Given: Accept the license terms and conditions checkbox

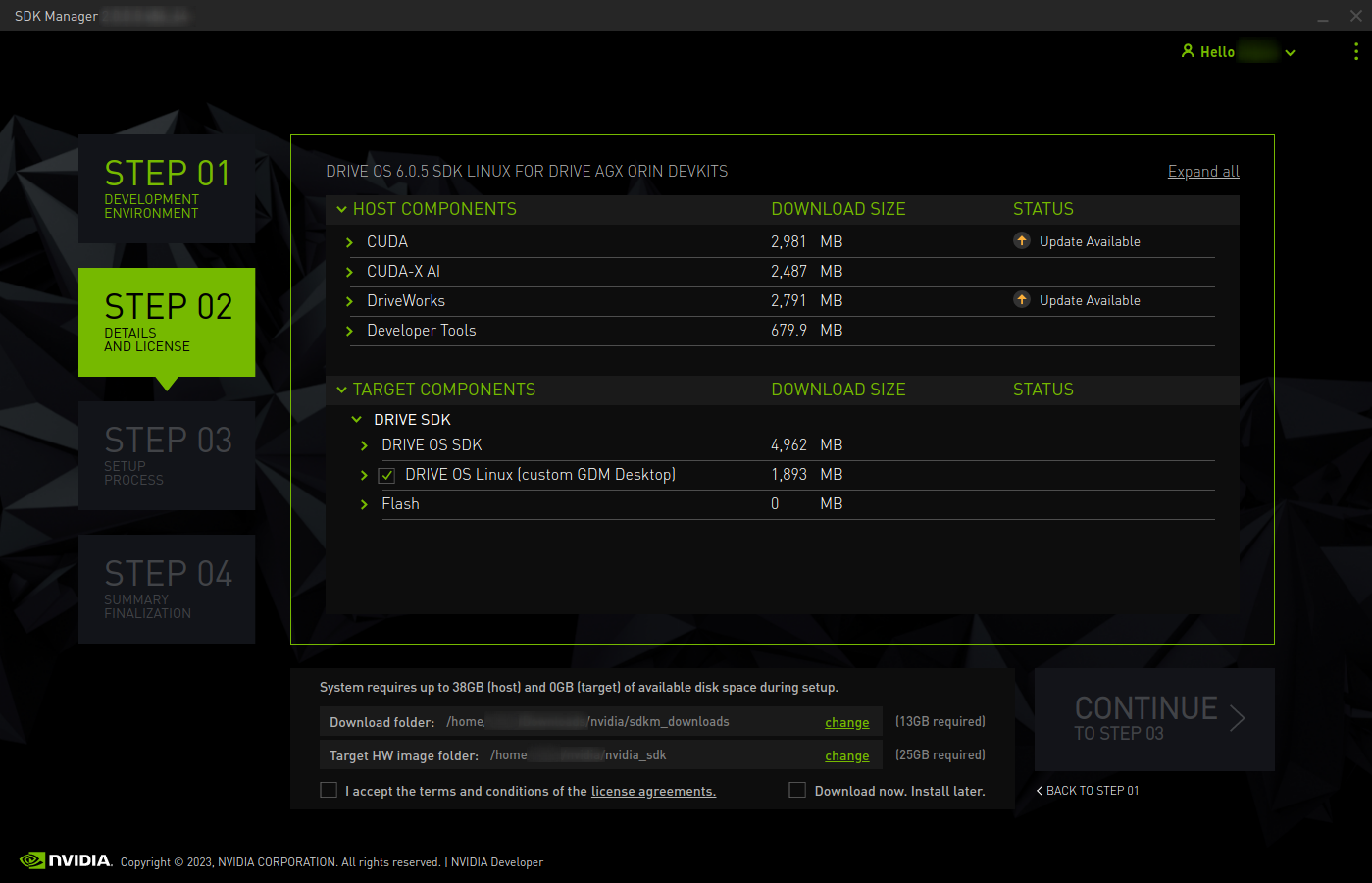Looking at the screenshot, I should [x=329, y=790].
